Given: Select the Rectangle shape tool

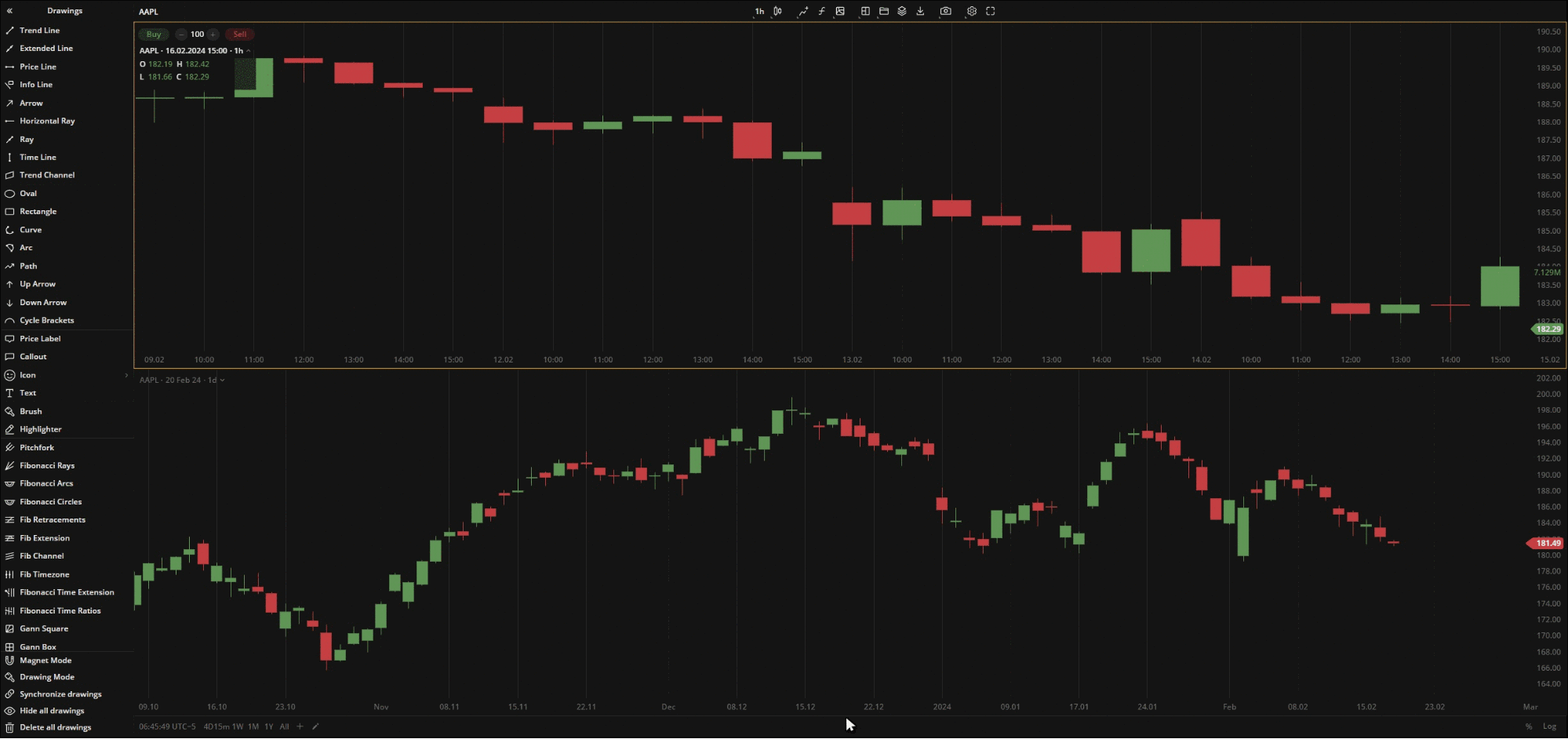Looking at the screenshot, I should (38, 212).
